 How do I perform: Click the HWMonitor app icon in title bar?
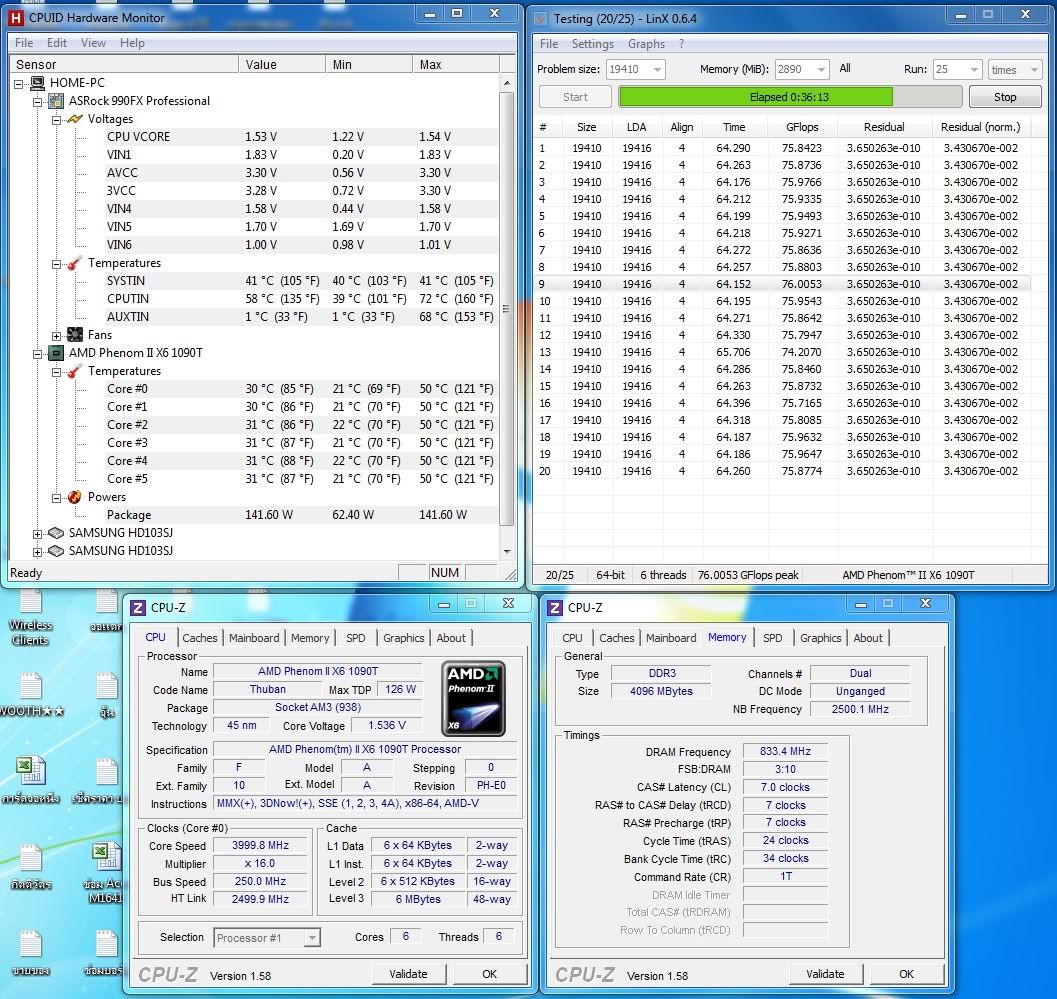click(x=16, y=18)
